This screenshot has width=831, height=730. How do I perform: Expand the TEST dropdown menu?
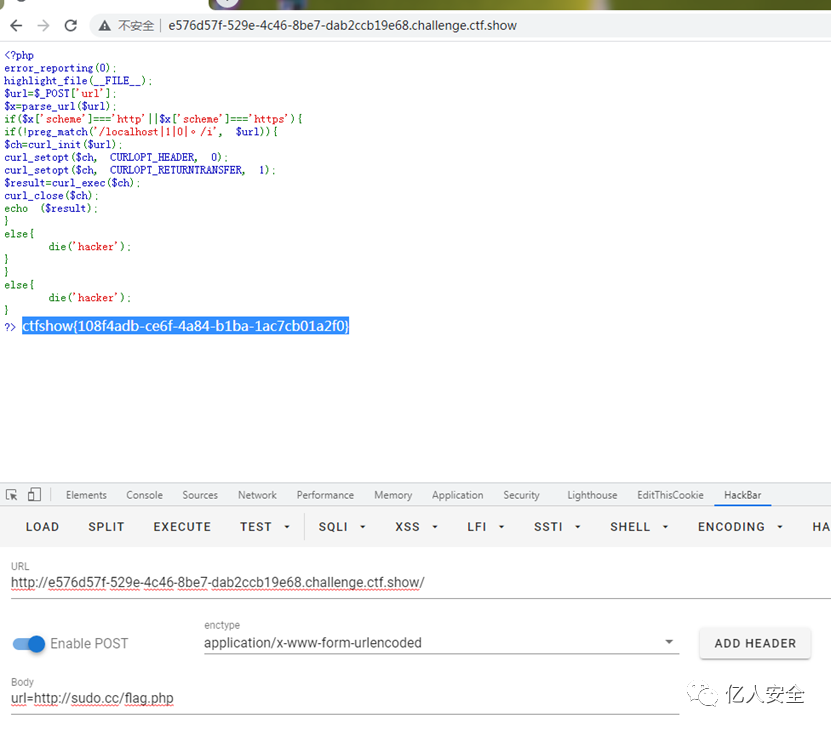pyautogui.click(x=265, y=526)
